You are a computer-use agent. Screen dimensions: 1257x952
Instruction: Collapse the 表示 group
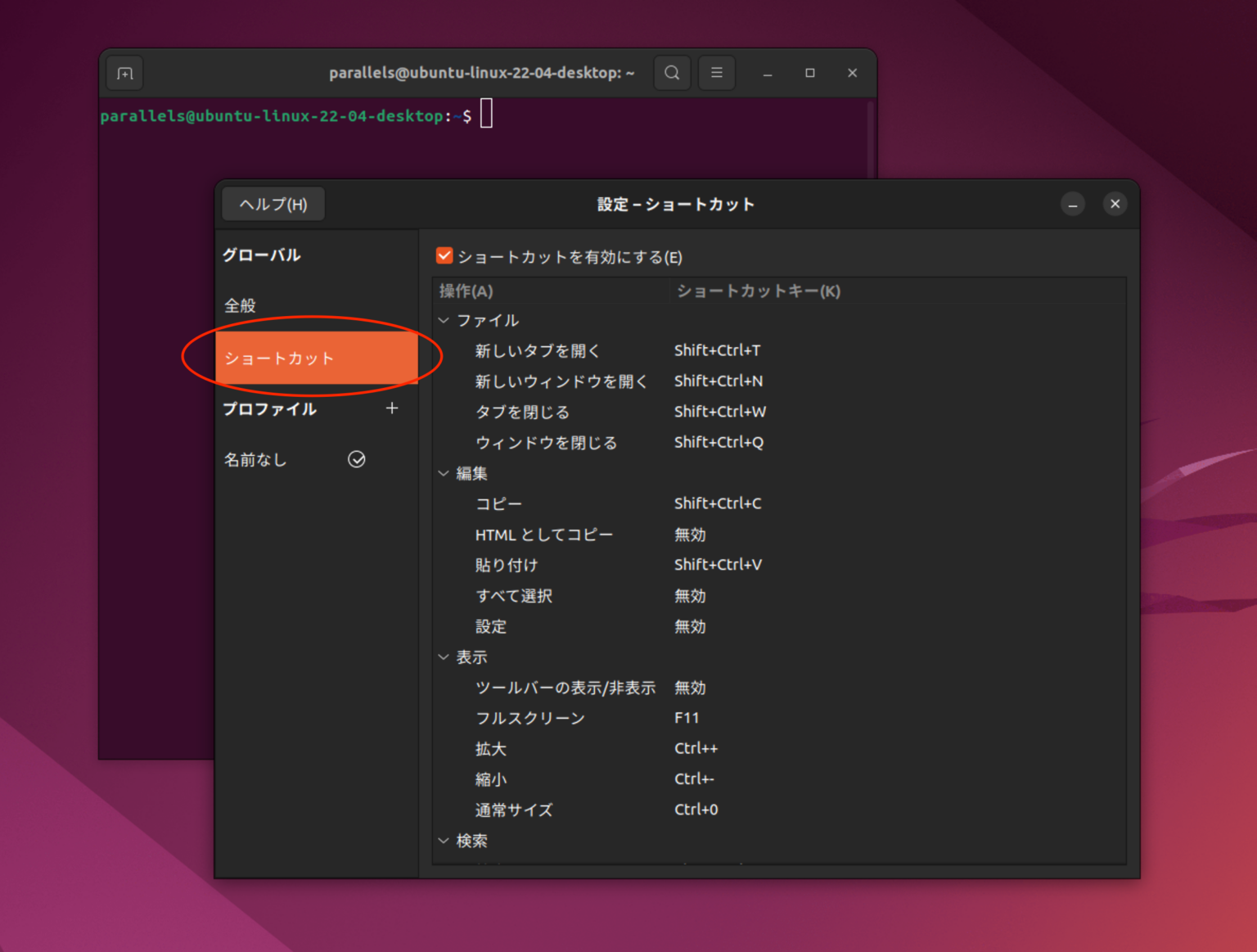[444, 656]
